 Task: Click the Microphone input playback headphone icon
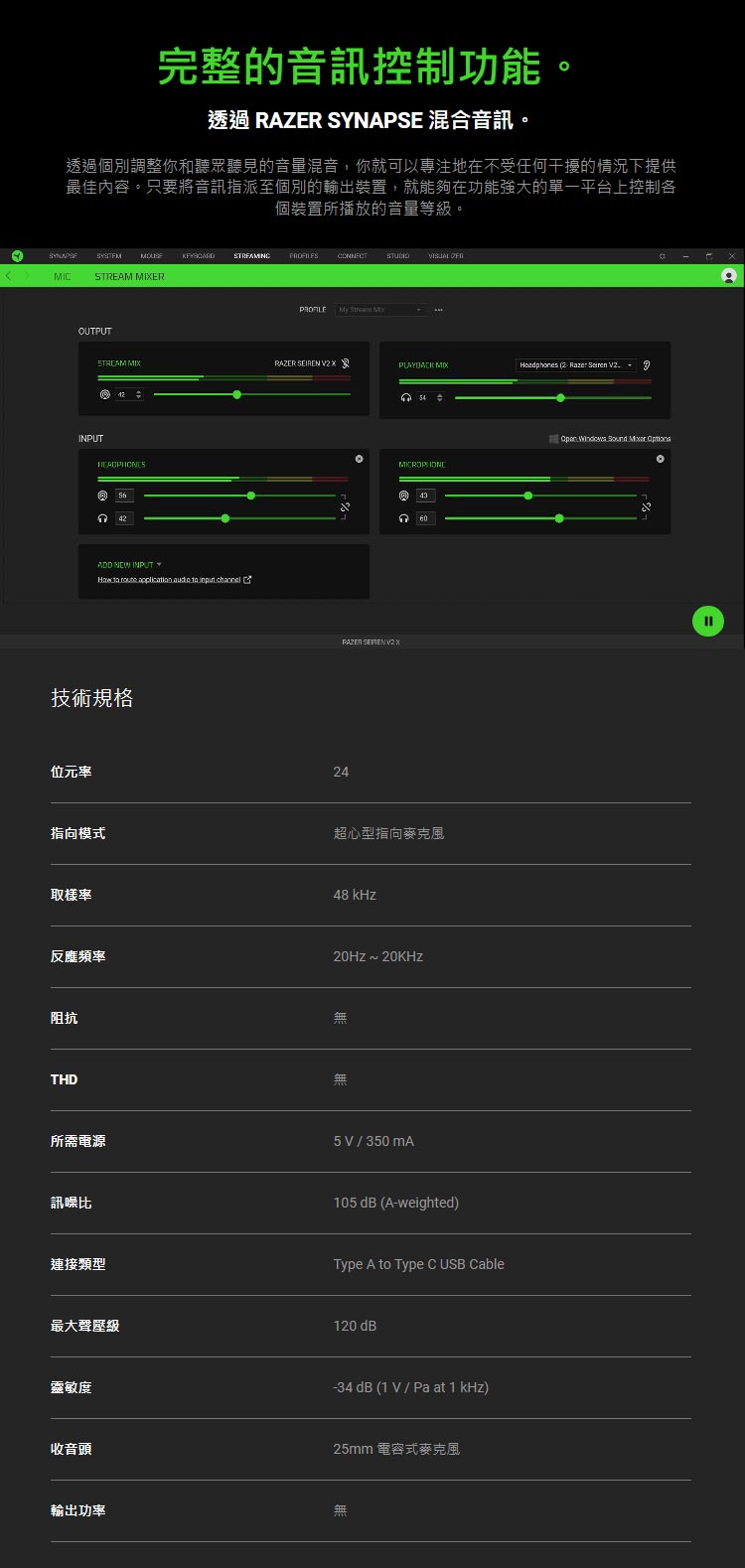(x=403, y=518)
